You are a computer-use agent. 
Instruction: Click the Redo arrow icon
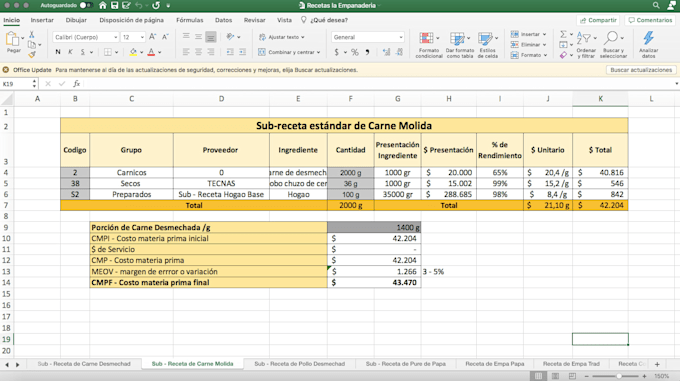coord(156,5)
